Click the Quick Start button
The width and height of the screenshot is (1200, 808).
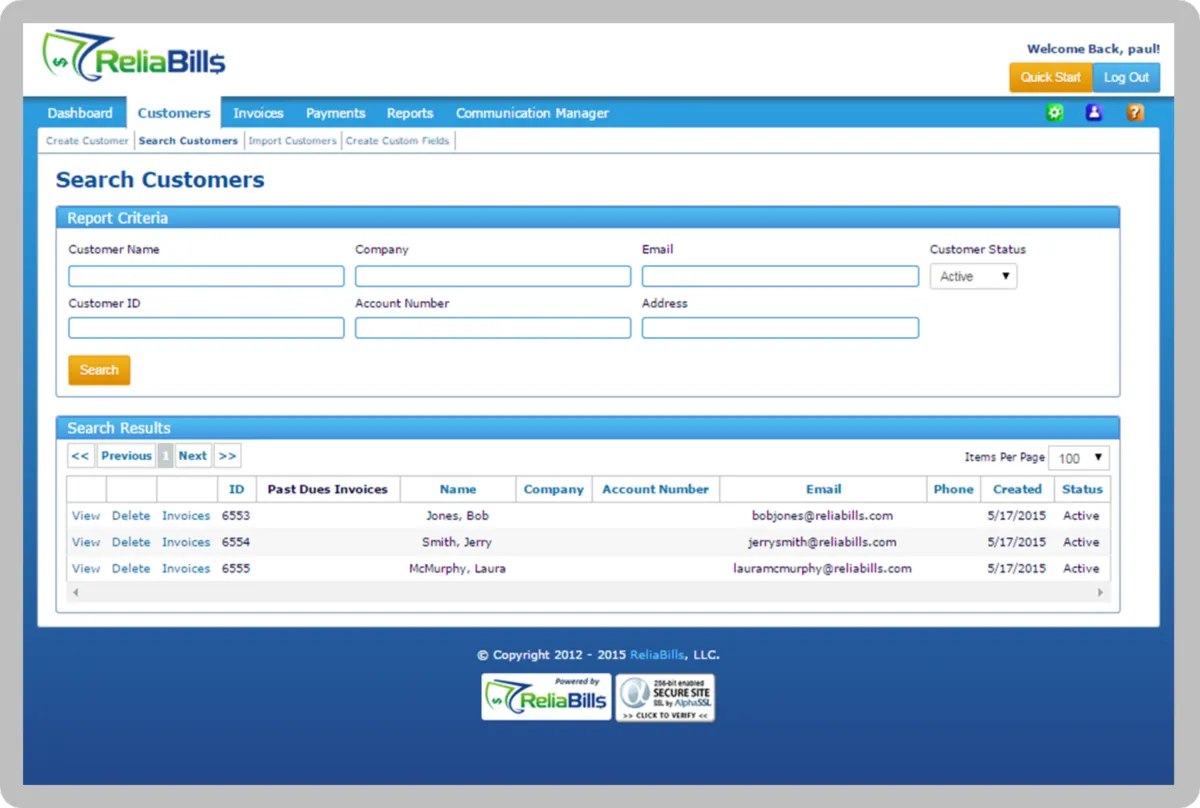(x=1050, y=77)
